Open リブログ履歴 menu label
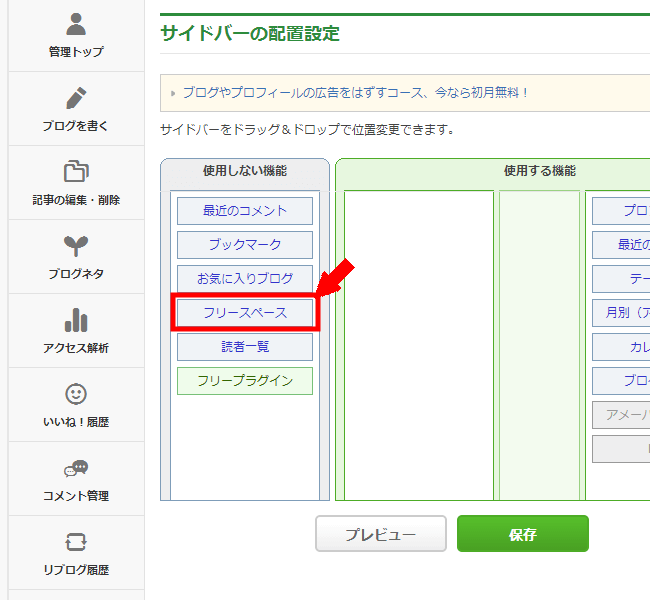This screenshot has width=650, height=600. pyautogui.click(x=76, y=570)
